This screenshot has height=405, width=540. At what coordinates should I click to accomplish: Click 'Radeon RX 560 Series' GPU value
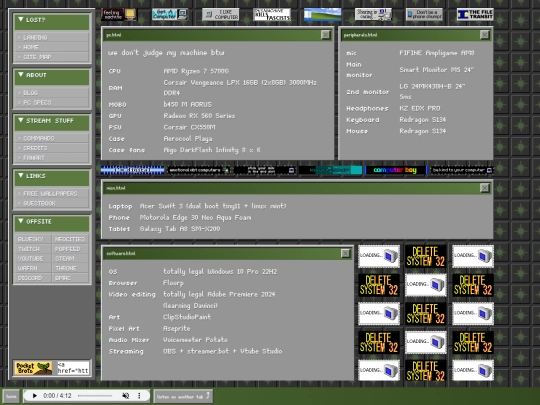point(199,116)
